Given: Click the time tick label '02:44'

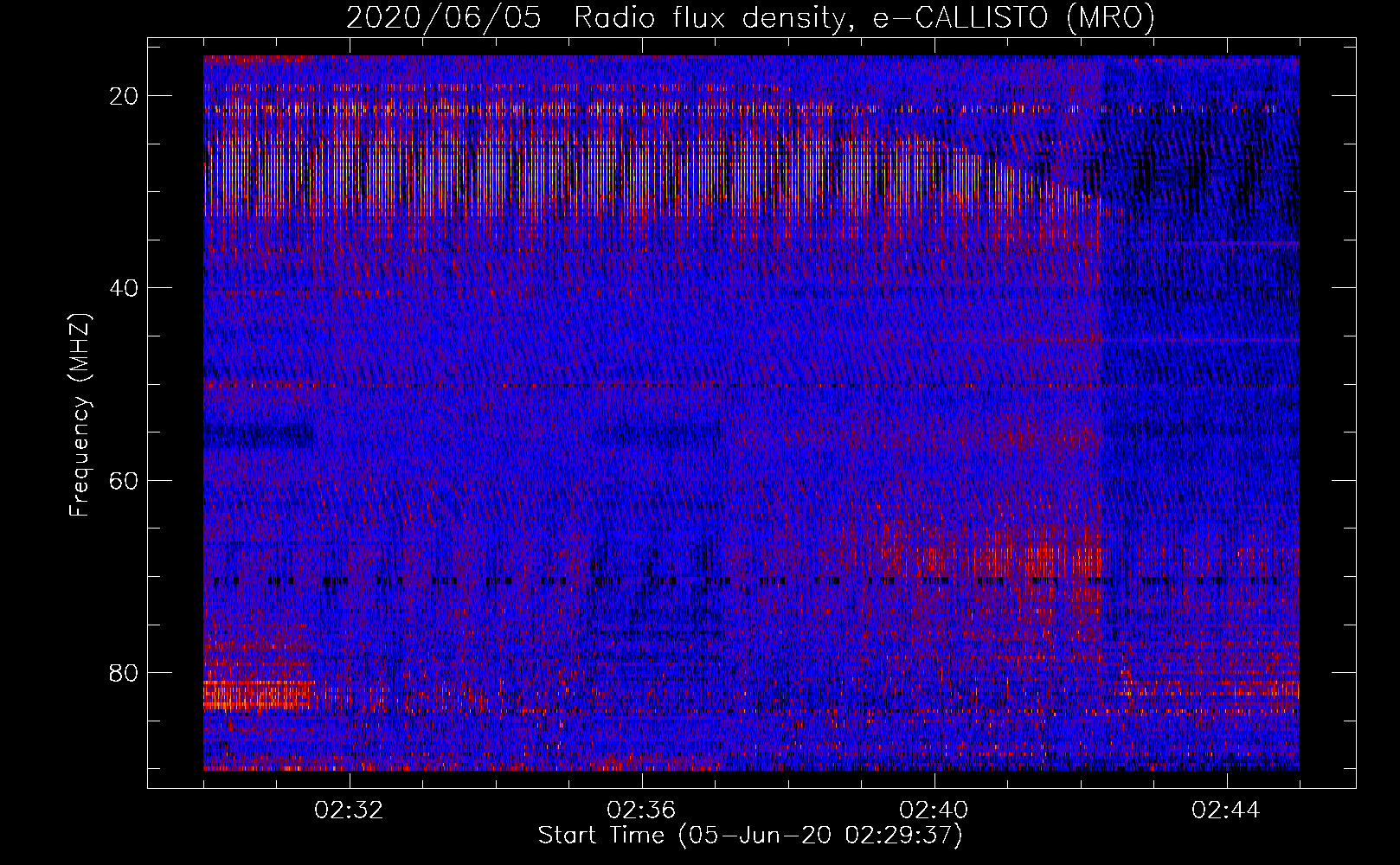Looking at the screenshot, I should pos(1227,811).
